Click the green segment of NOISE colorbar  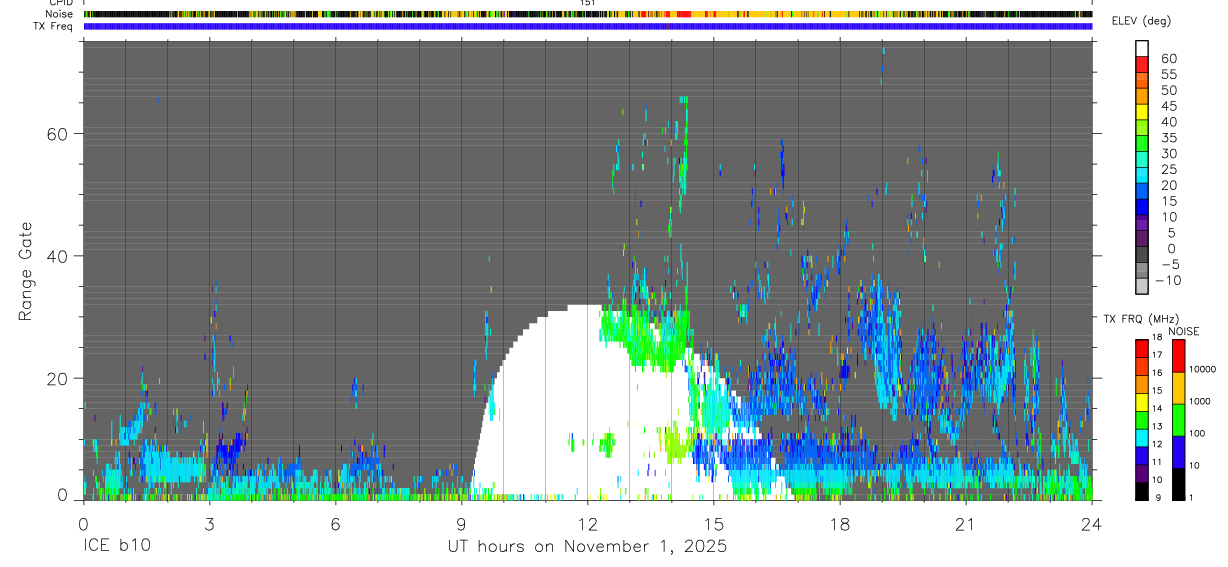click(x=1179, y=420)
